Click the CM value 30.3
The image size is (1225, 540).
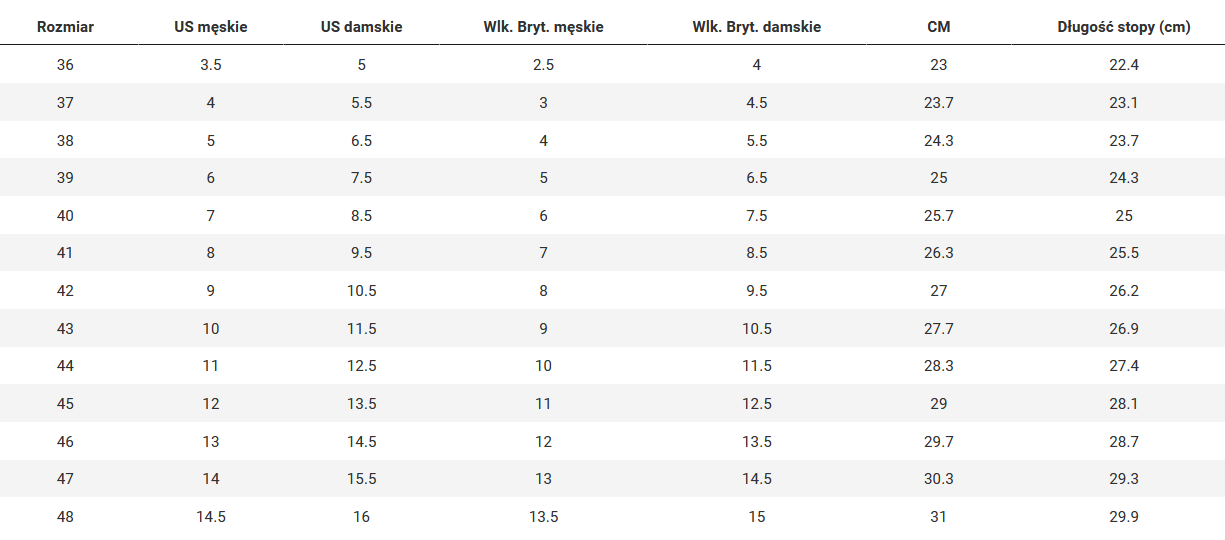pos(939,479)
